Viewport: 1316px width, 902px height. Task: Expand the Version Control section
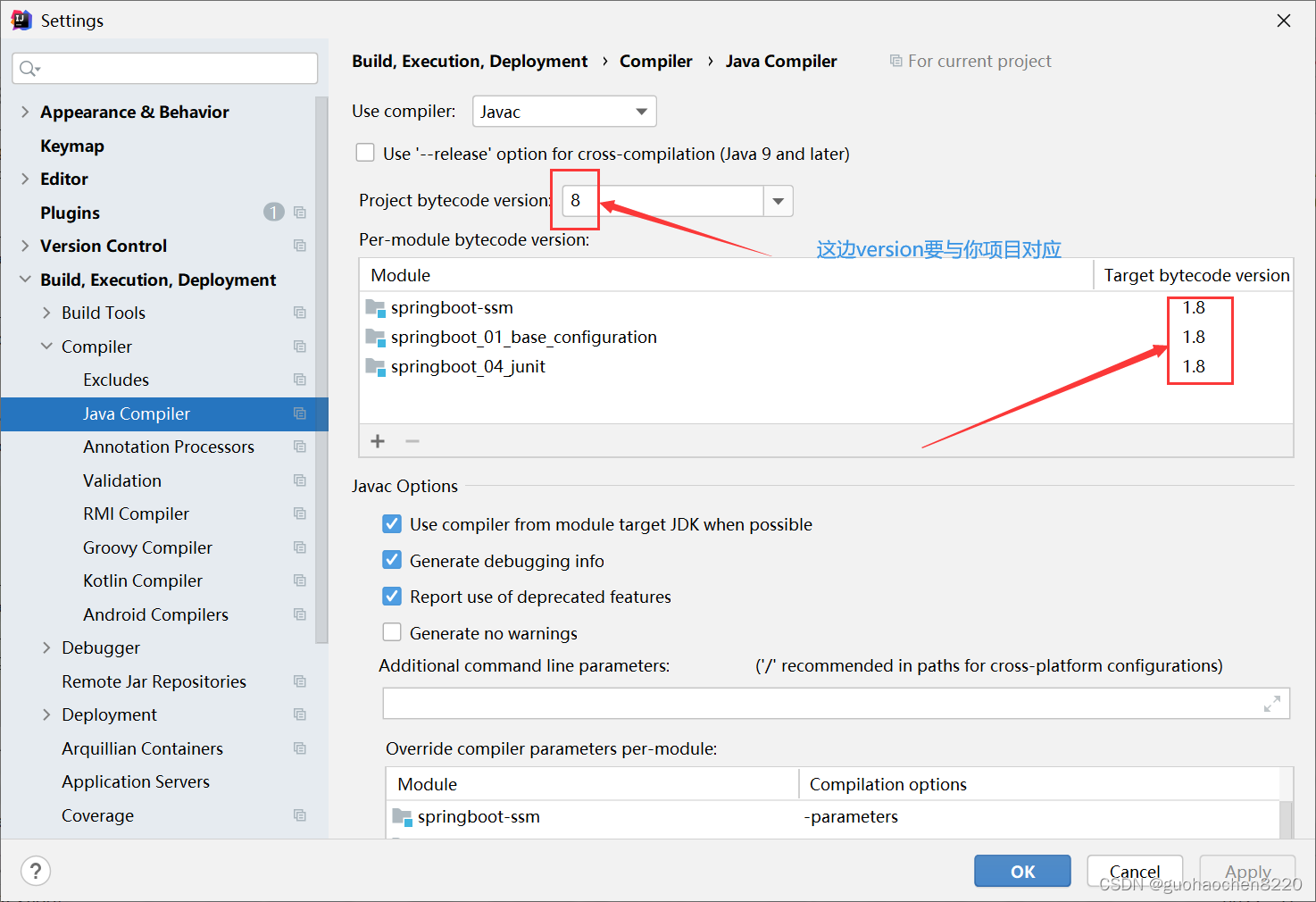[x=25, y=246]
